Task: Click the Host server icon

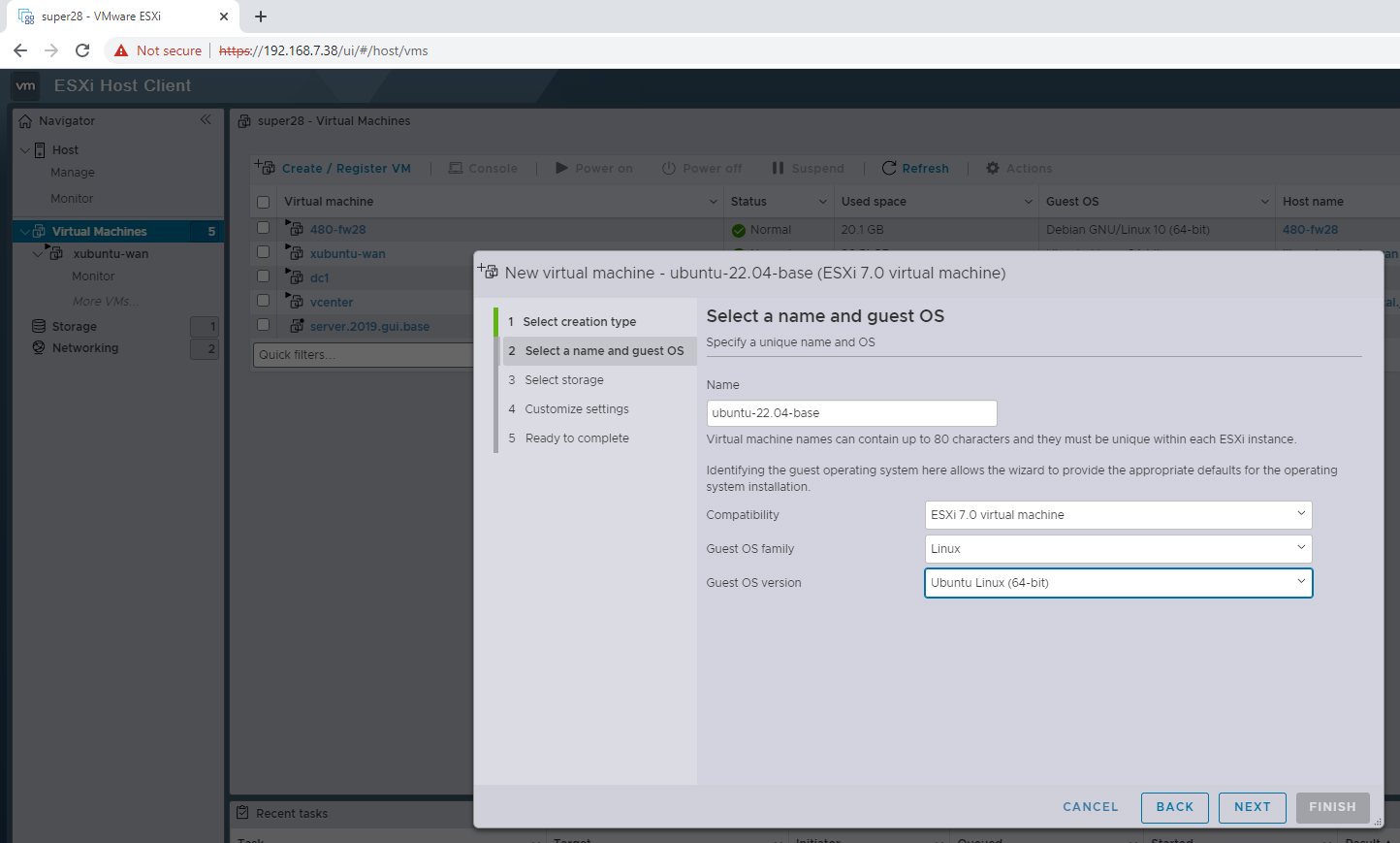Action: click(40, 150)
